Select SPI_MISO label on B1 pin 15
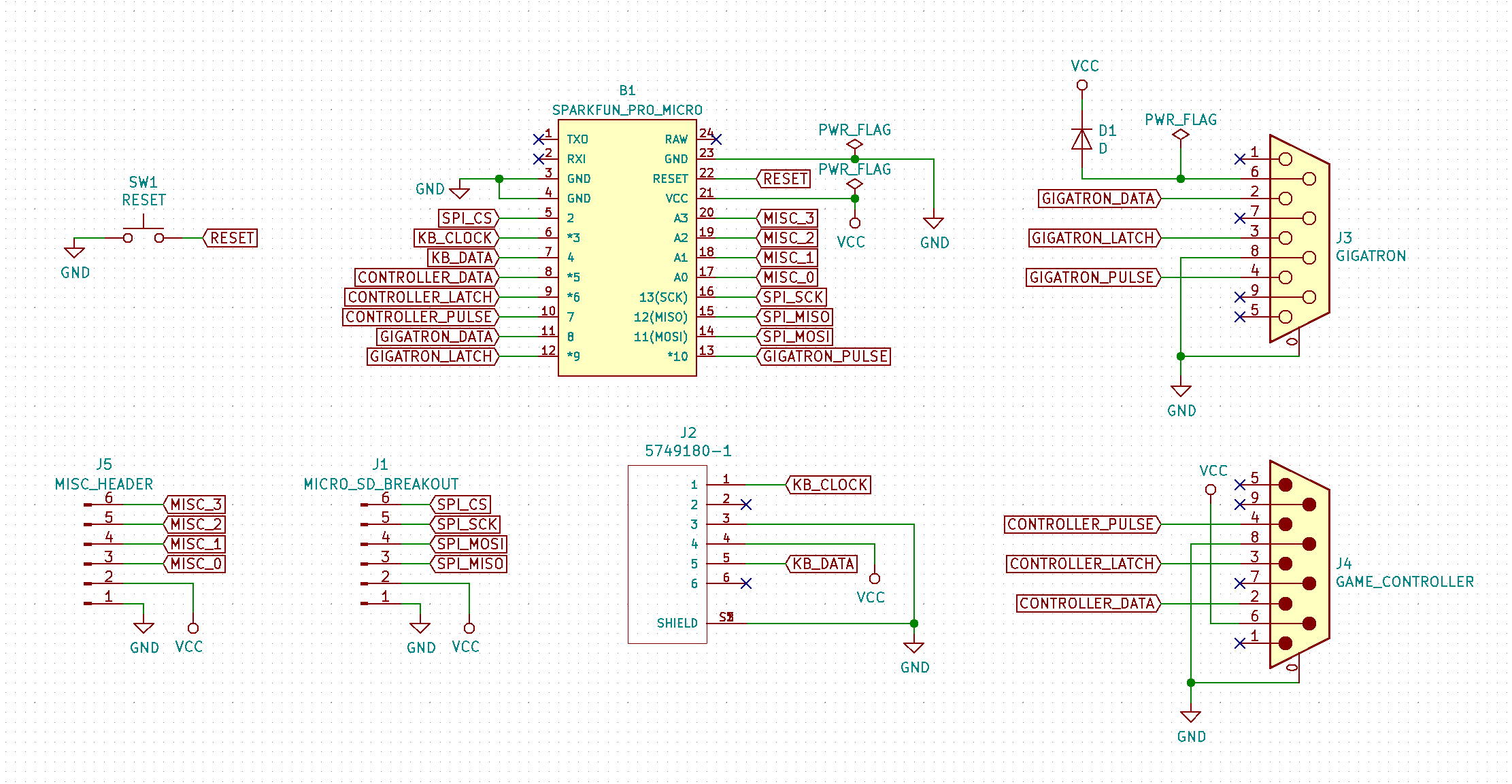Screen dimensions: 1512x784 click(794, 317)
